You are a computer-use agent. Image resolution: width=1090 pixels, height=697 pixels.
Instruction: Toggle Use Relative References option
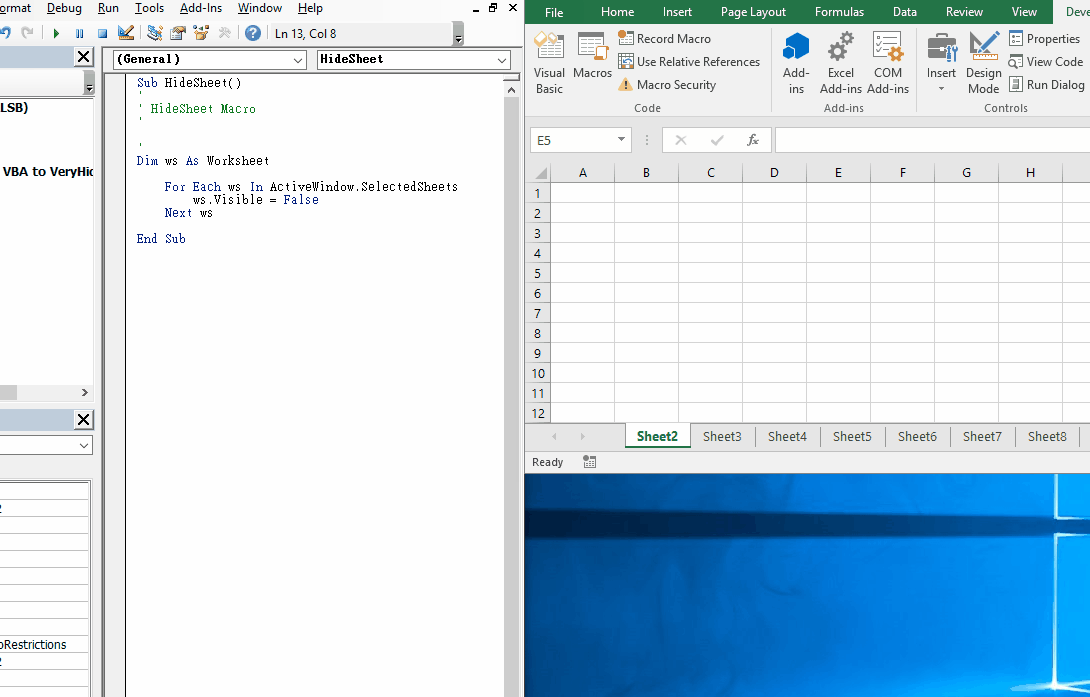click(x=689, y=62)
